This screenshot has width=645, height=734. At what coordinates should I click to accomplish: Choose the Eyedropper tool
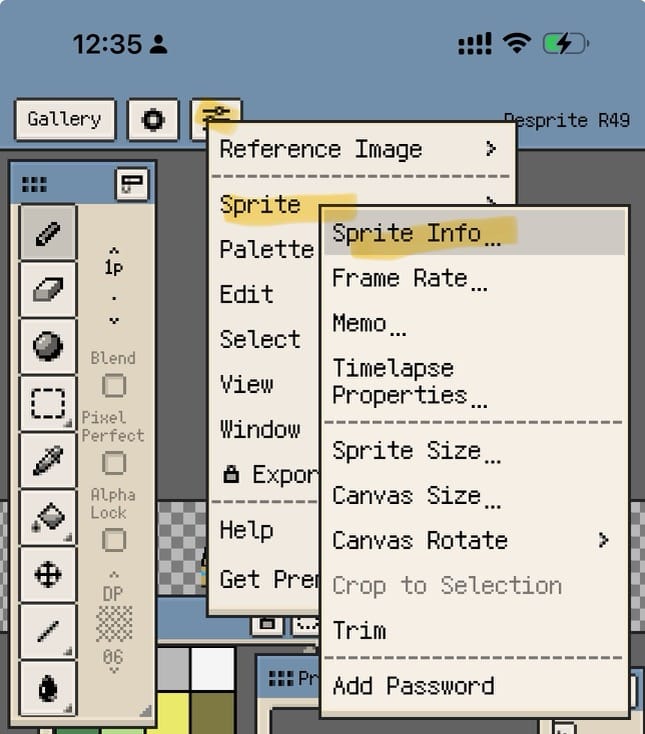(x=47, y=460)
